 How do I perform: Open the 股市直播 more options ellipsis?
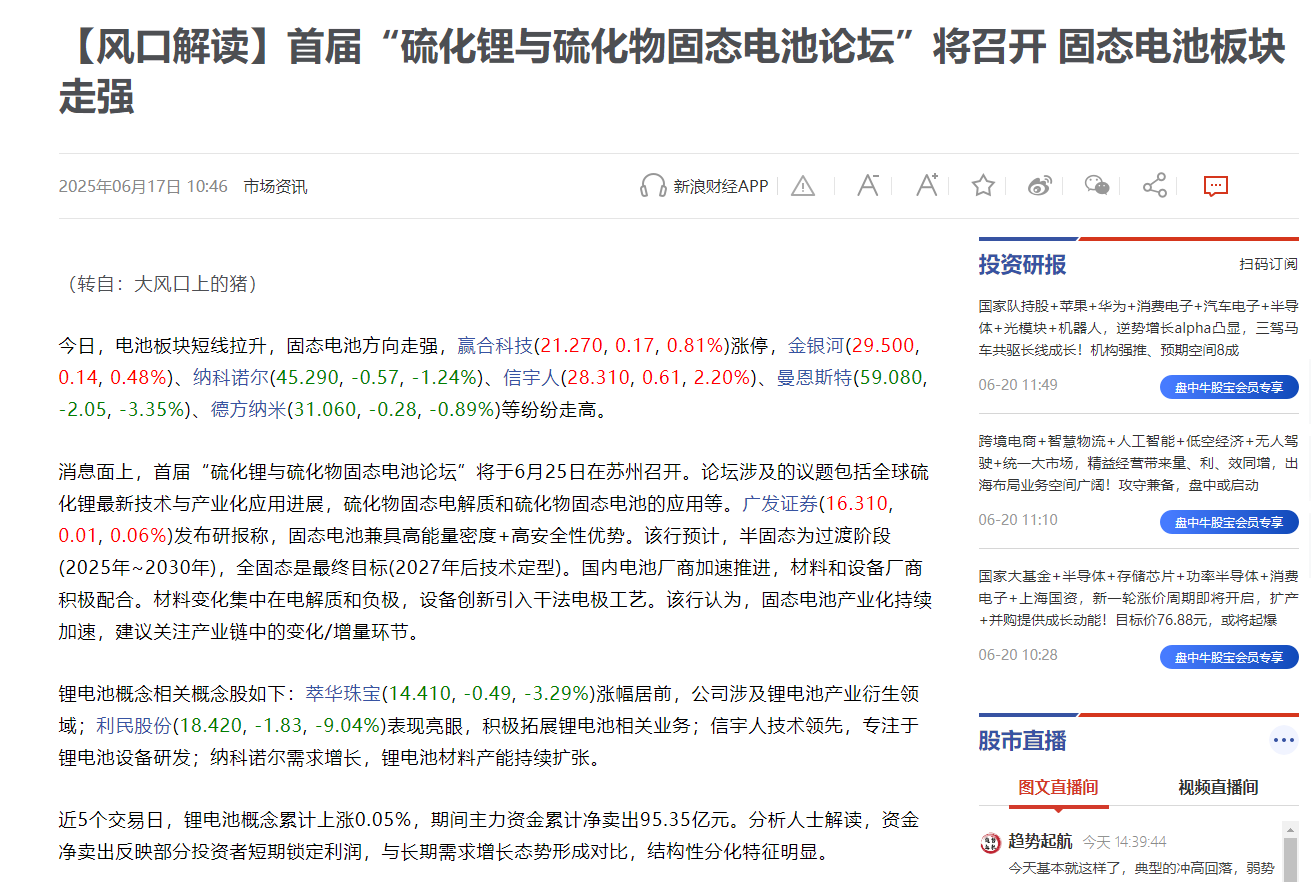point(1283,741)
